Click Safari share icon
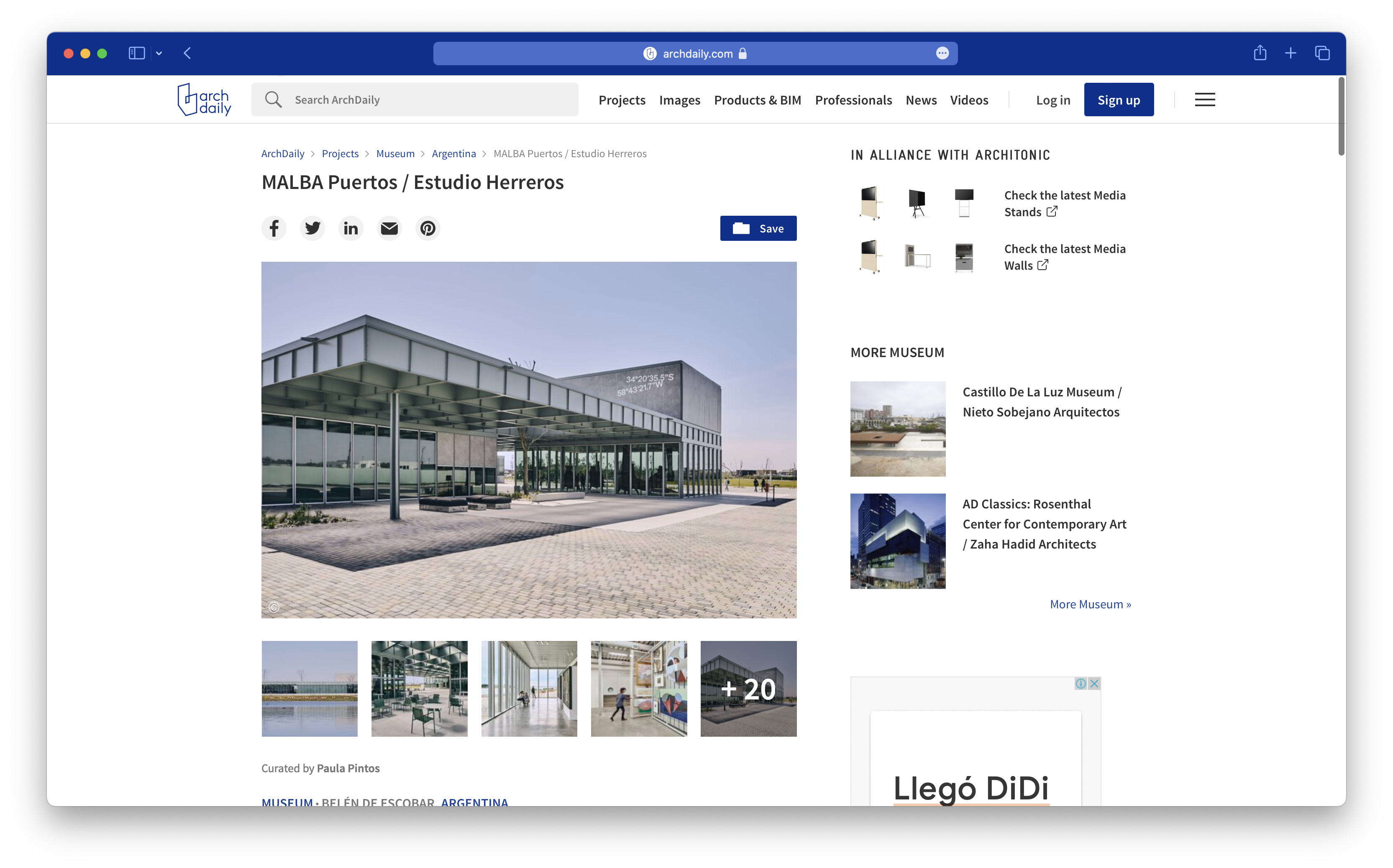This screenshot has height=868, width=1393. pos(1260,54)
